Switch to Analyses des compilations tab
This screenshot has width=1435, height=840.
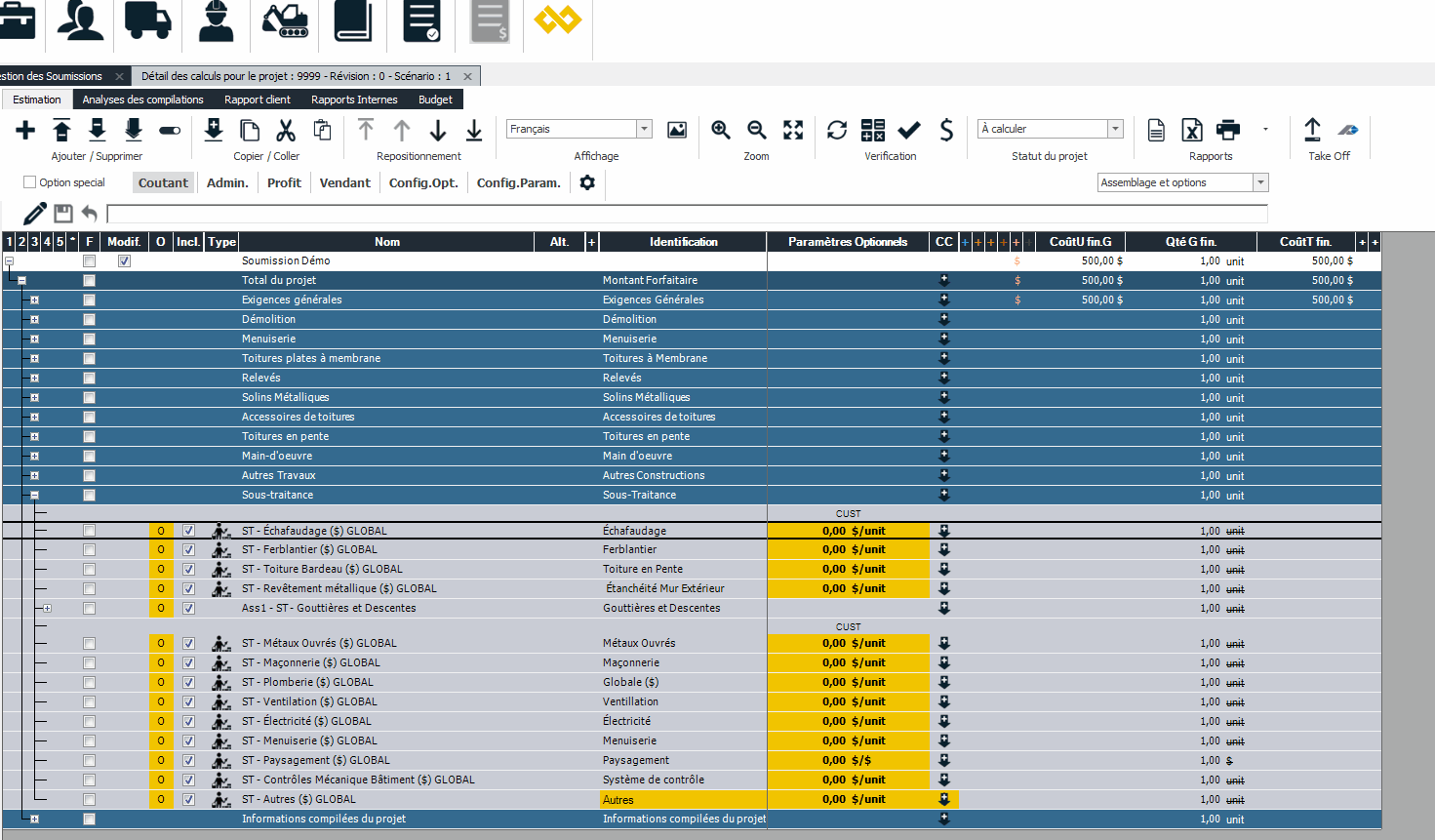pos(143,100)
